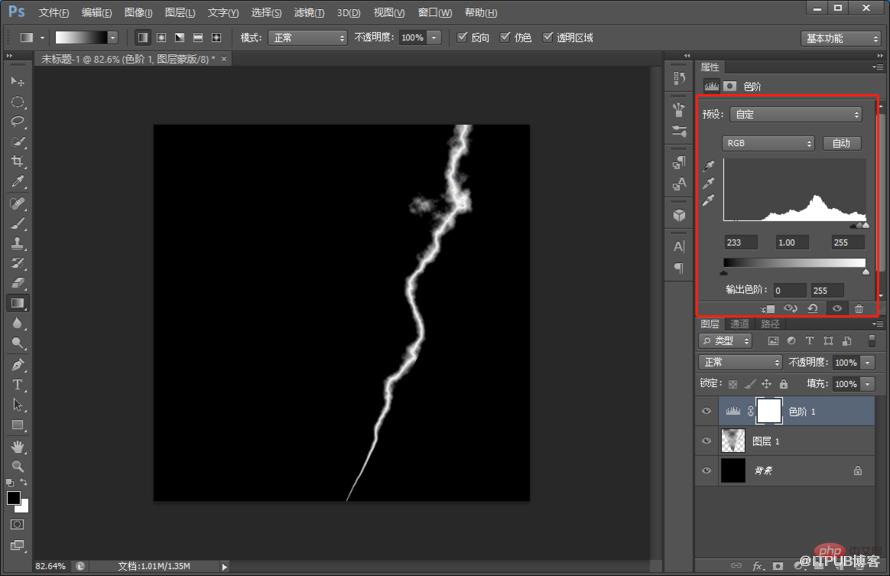Open the RGB channel dropdown

click(x=768, y=143)
